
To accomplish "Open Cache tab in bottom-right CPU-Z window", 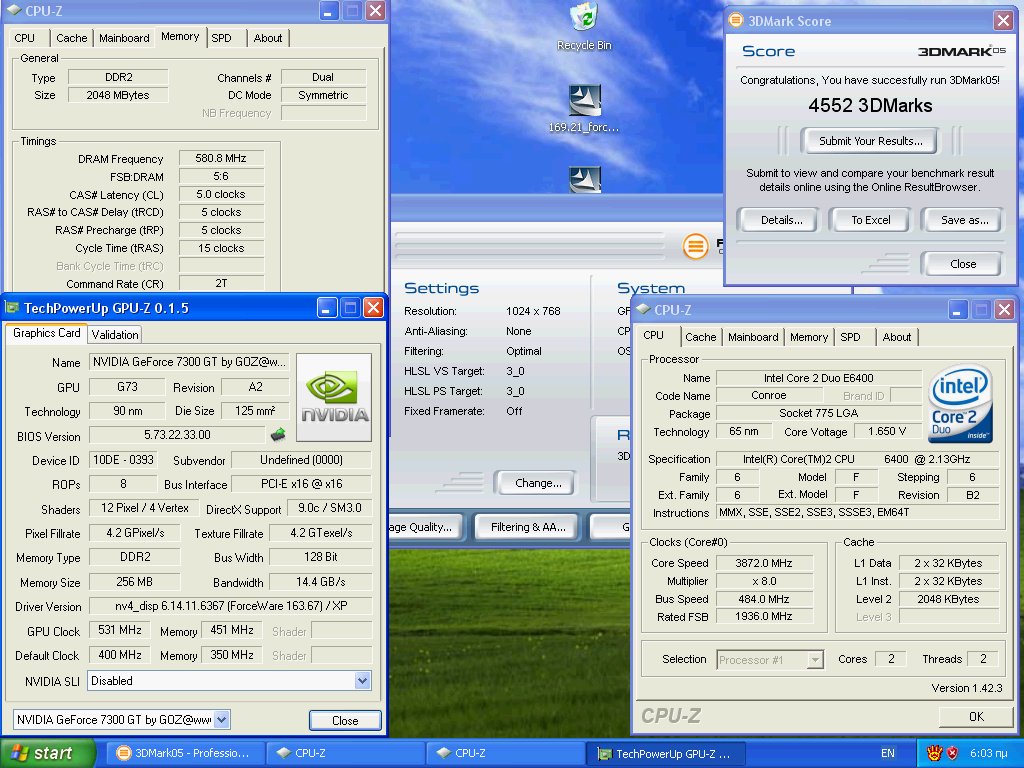I will tap(701, 337).
